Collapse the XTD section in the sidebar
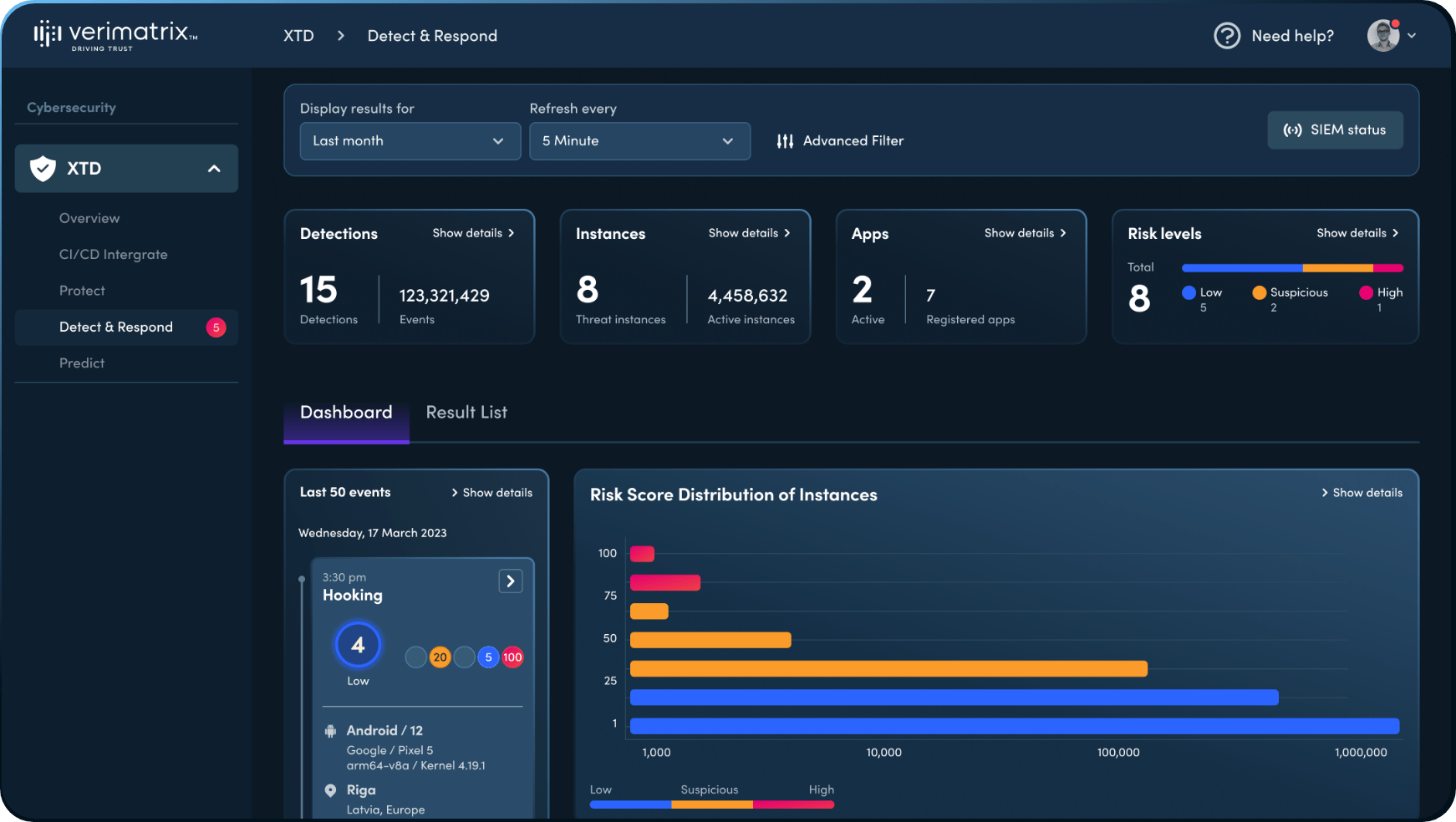Viewport: 1456px width, 822px height. (x=213, y=168)
